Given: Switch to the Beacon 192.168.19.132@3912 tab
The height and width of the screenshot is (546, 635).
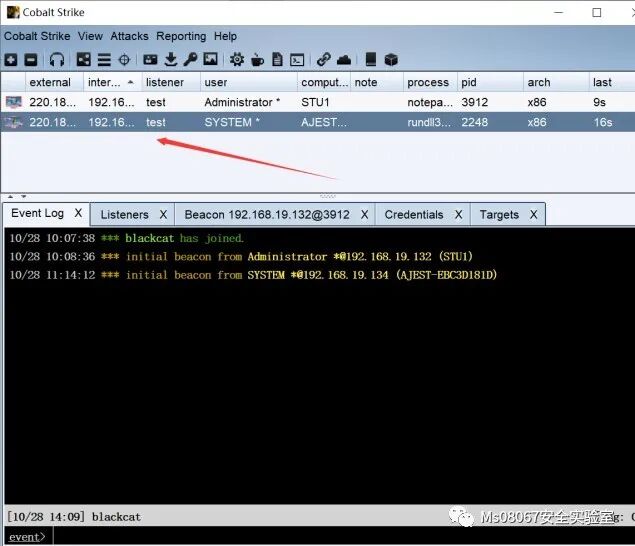Looking at the screenshot, I should click(x=267, y=215).
